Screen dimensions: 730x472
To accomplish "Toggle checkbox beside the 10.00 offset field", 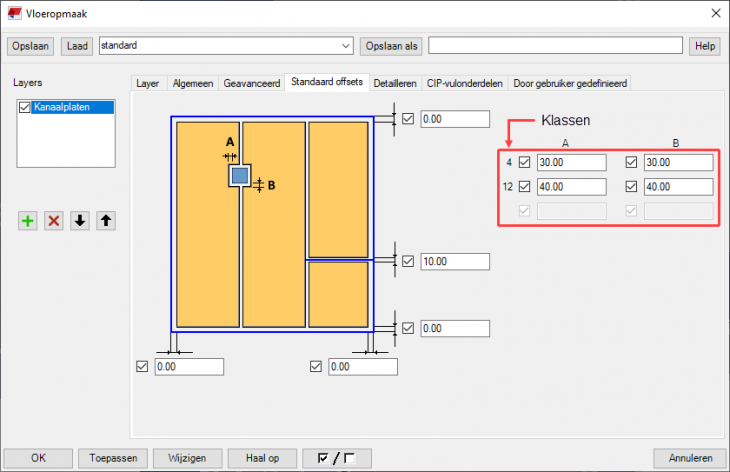I will [x=408, y=261].
